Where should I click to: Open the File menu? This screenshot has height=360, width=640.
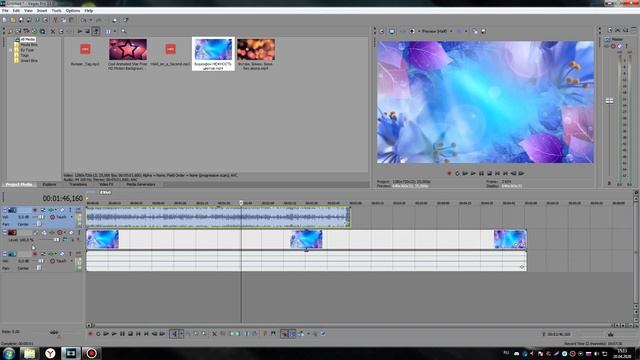(5, 11)
